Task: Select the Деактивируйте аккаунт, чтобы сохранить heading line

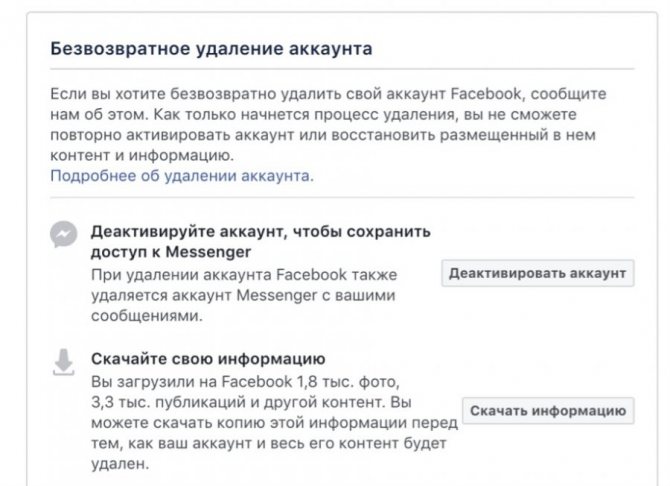Action: click(x=261, y=232)
